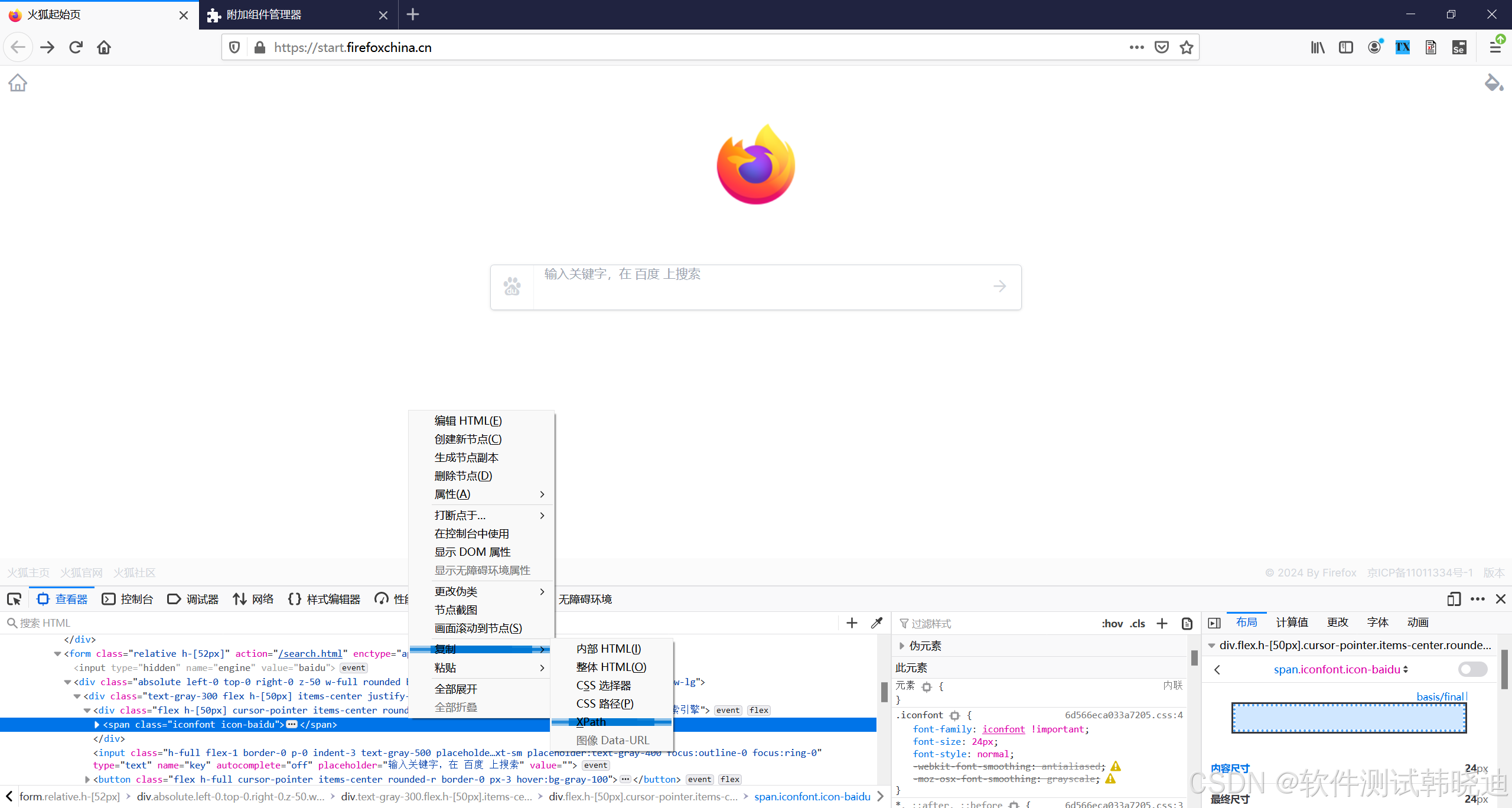This screenshot has width=1512, height=808.
Task: Toggle the three-pane inspector sidebar icon
Action: click(x=1214, y=623)
